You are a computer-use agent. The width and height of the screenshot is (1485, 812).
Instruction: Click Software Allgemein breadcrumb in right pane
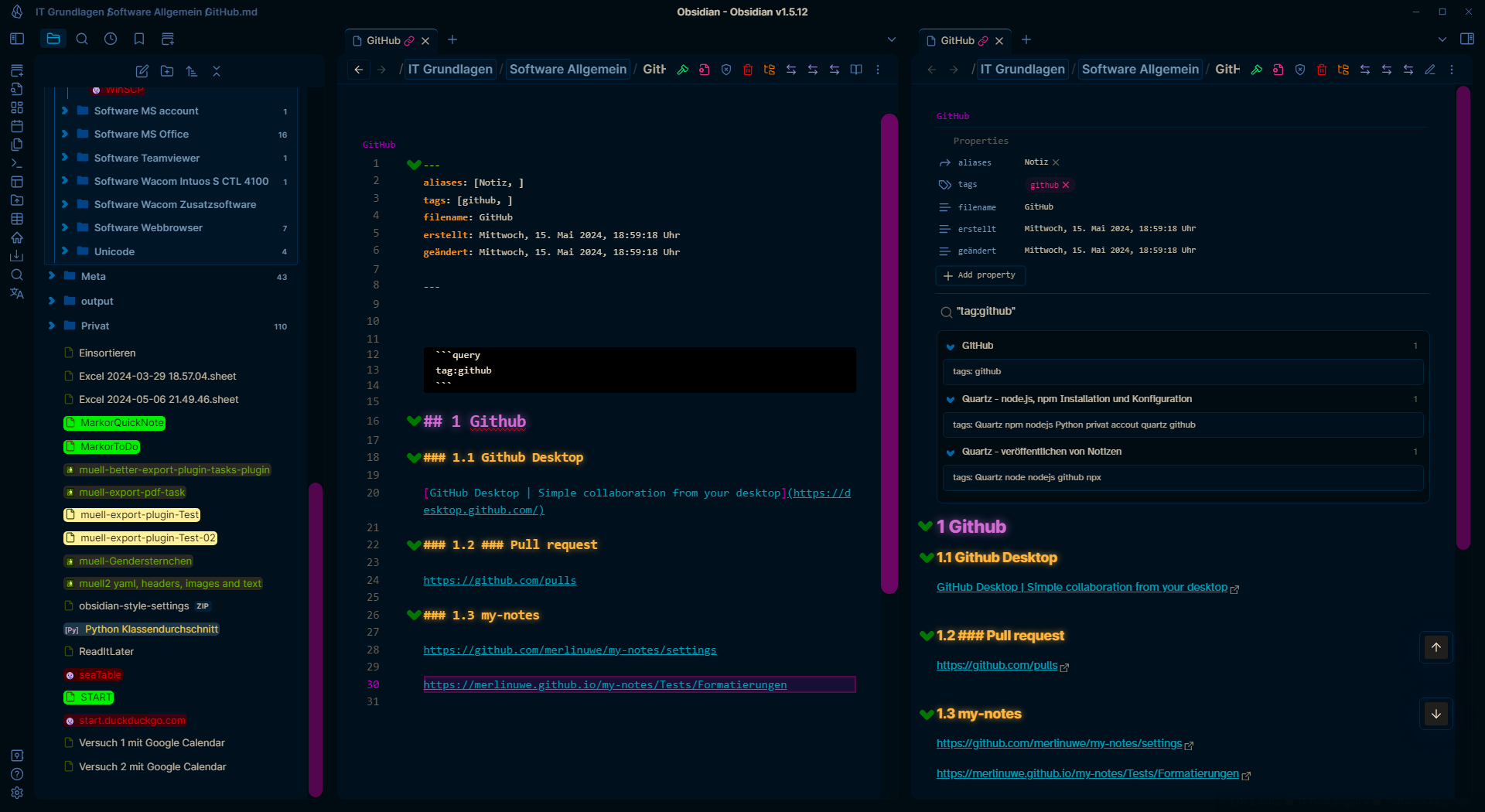coord(1140,70)
